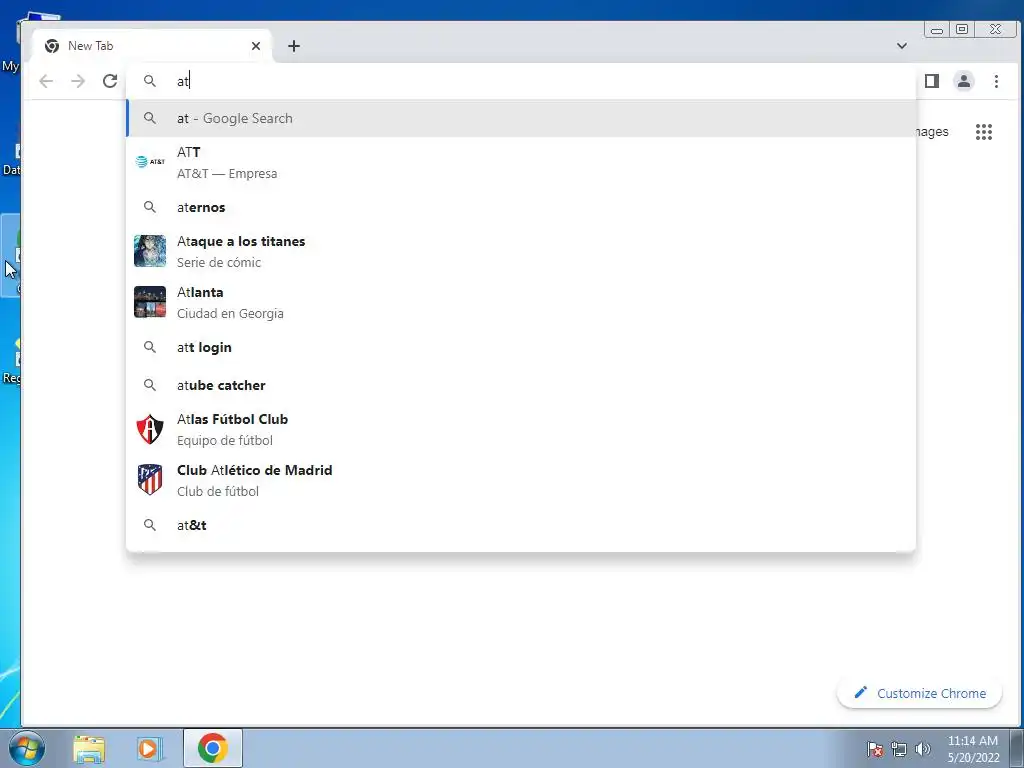This screenshot has width=1024, height=768.
Task: Click the Customize Chrome button
Action: coord(920,694)
